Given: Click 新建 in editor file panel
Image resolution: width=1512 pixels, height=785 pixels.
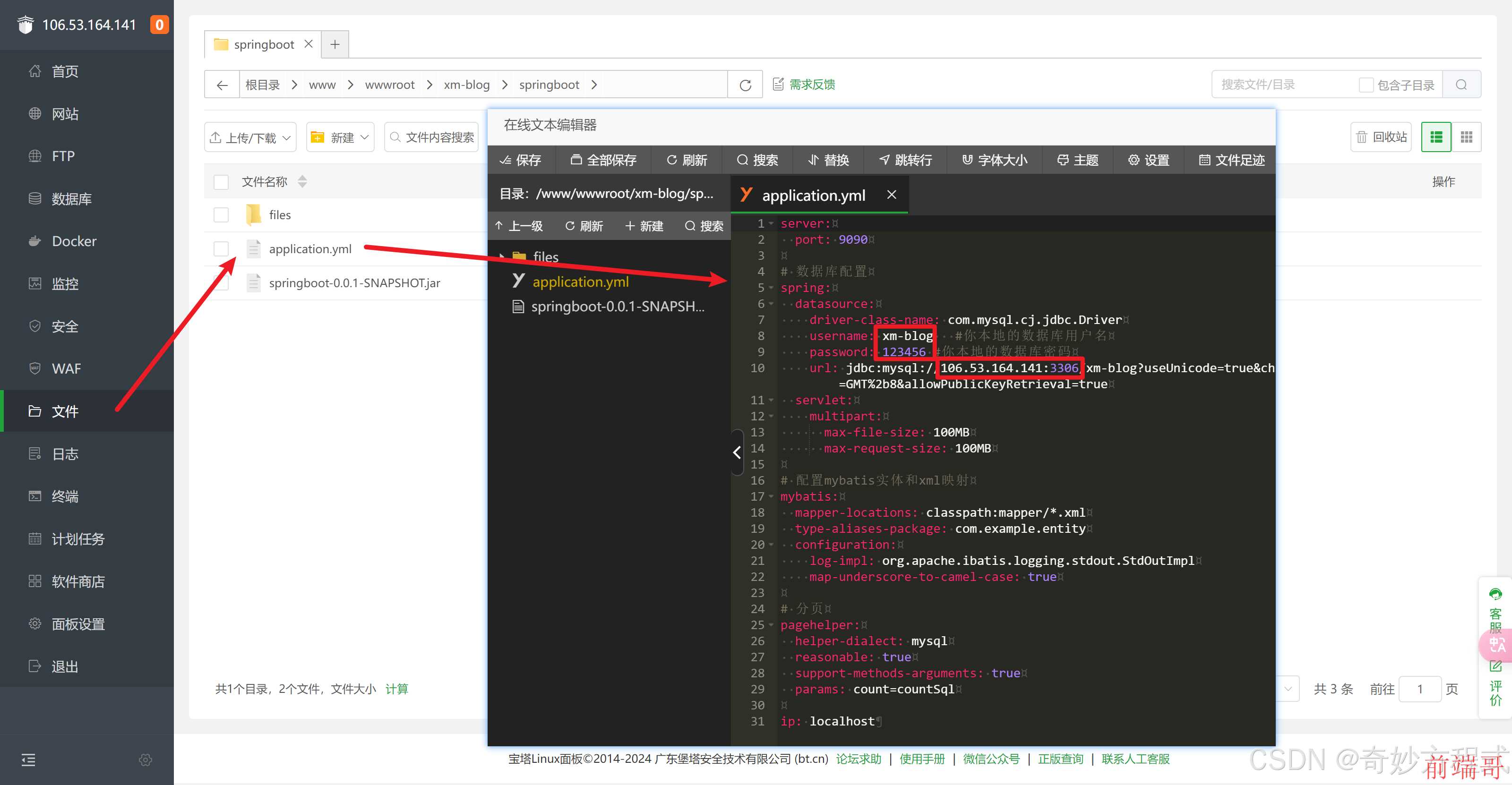Looking at the screenshot, I should [x=643, y=226].
